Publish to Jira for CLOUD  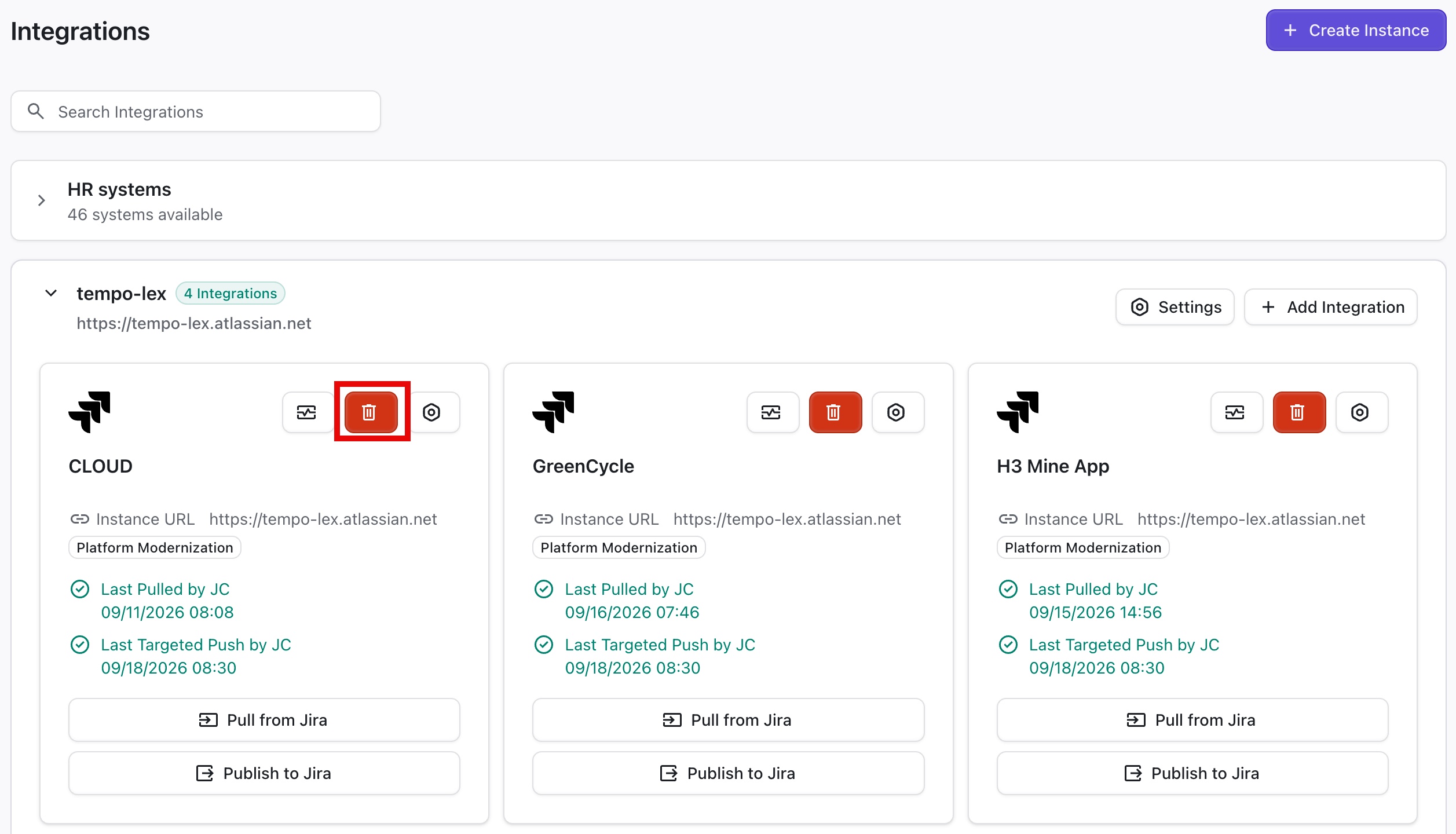click(x=264, y=773)
